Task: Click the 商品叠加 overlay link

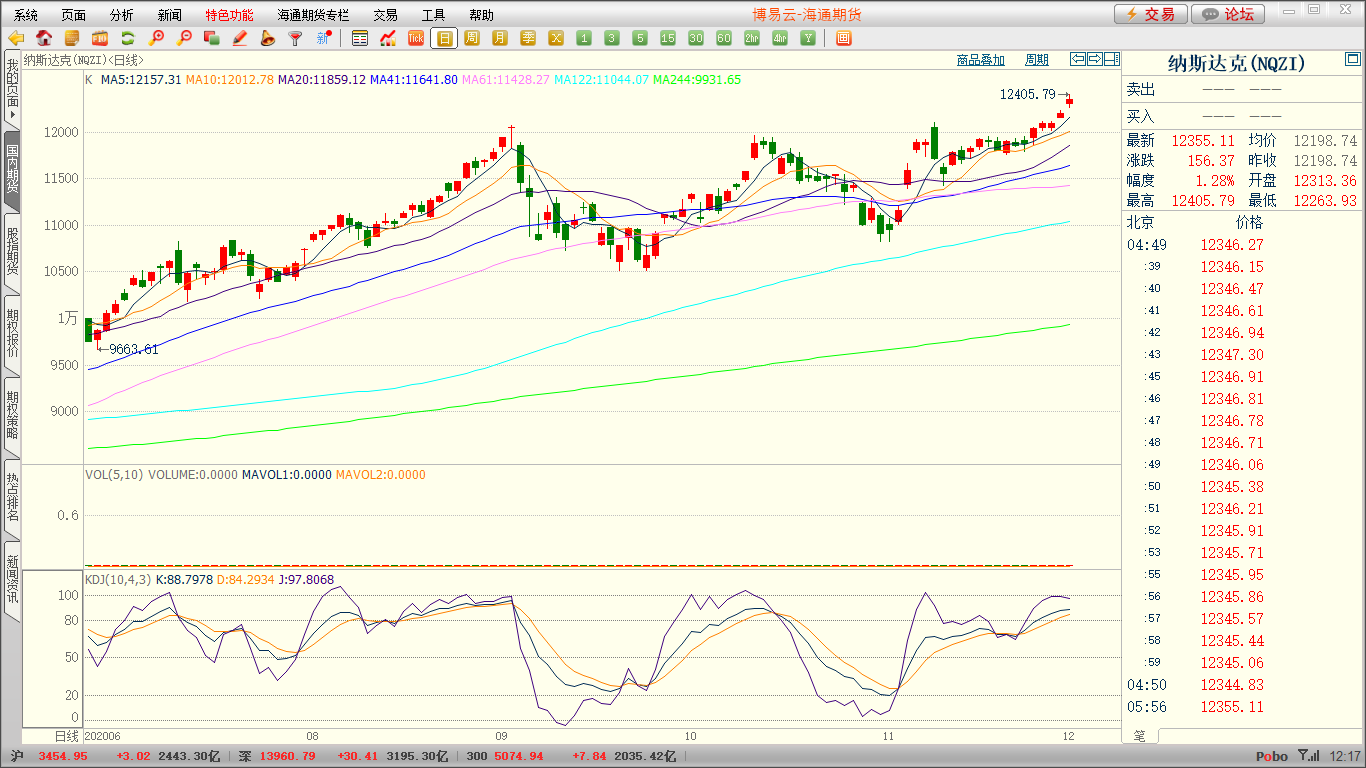Action: [981, 60]
